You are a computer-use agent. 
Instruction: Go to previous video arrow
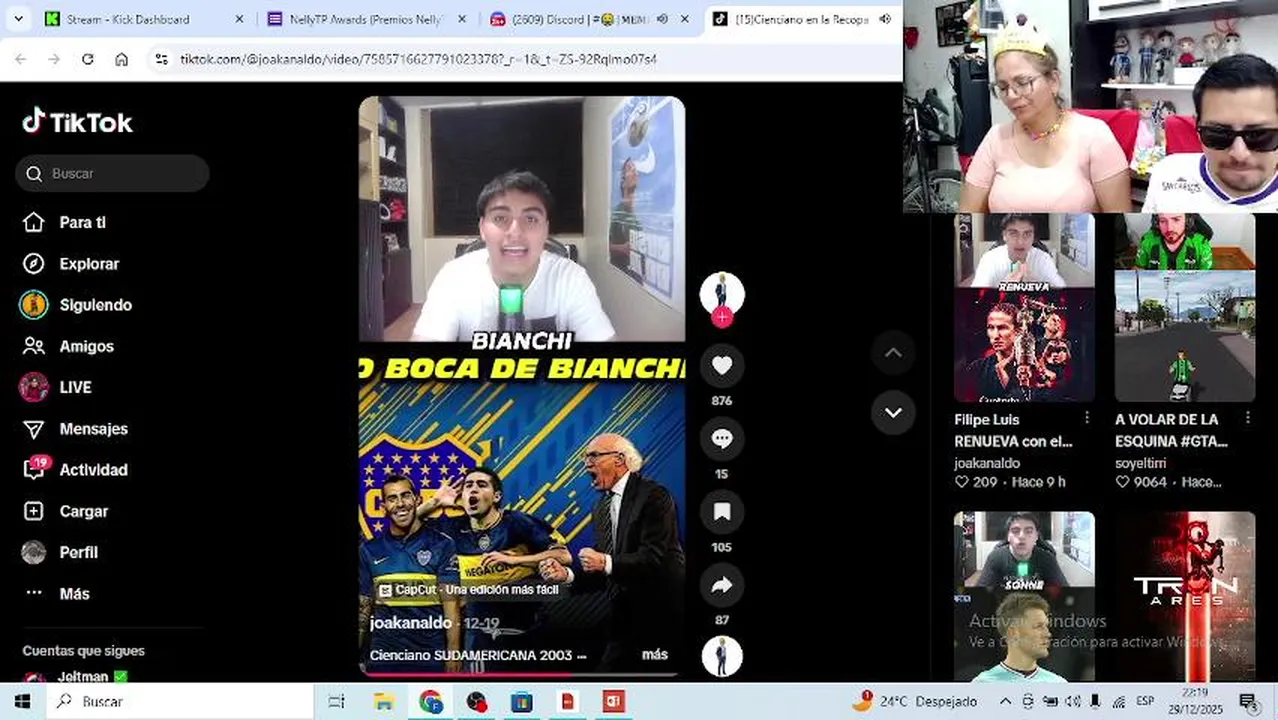click(x=893, y=352)
